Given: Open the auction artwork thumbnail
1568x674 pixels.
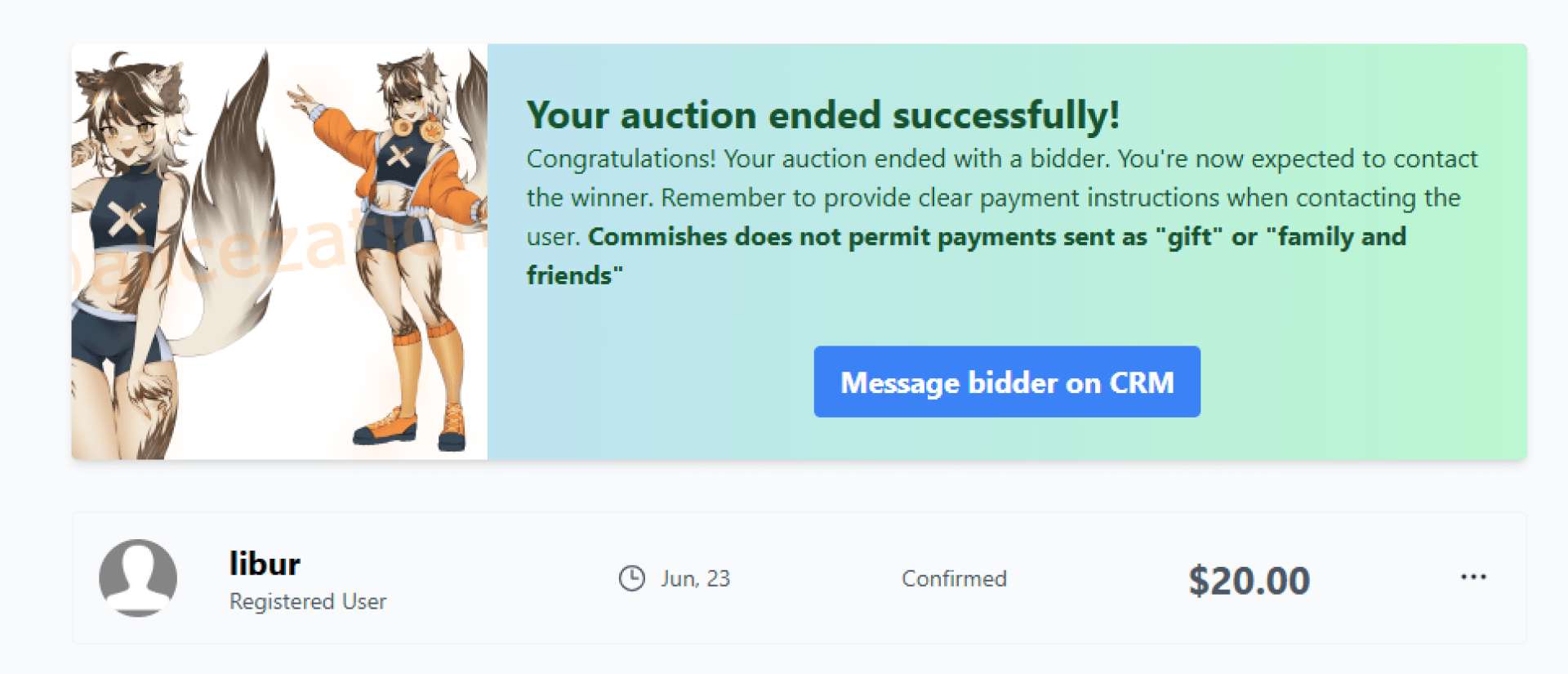Looking at the screenshot, I should [279, 252].
